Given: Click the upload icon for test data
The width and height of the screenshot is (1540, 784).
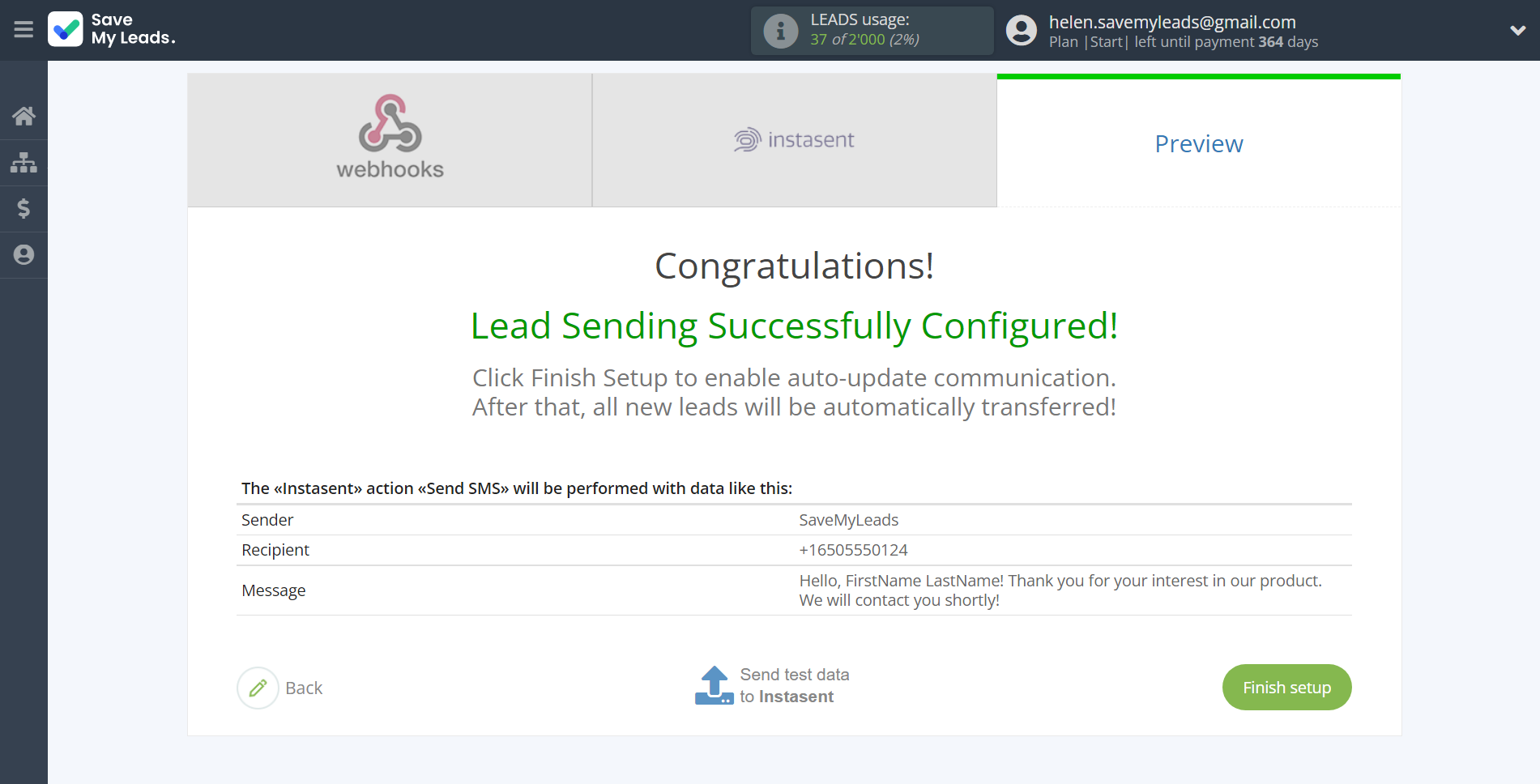Looking at the screenshot, I should click(714, 685).
